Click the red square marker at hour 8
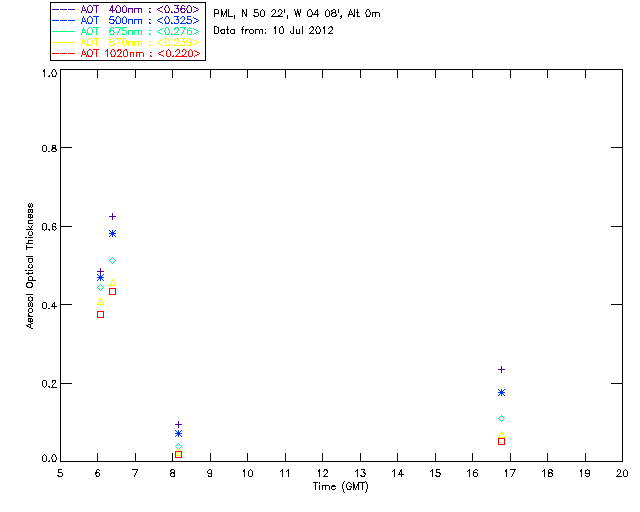 click(x=178, y=454)
